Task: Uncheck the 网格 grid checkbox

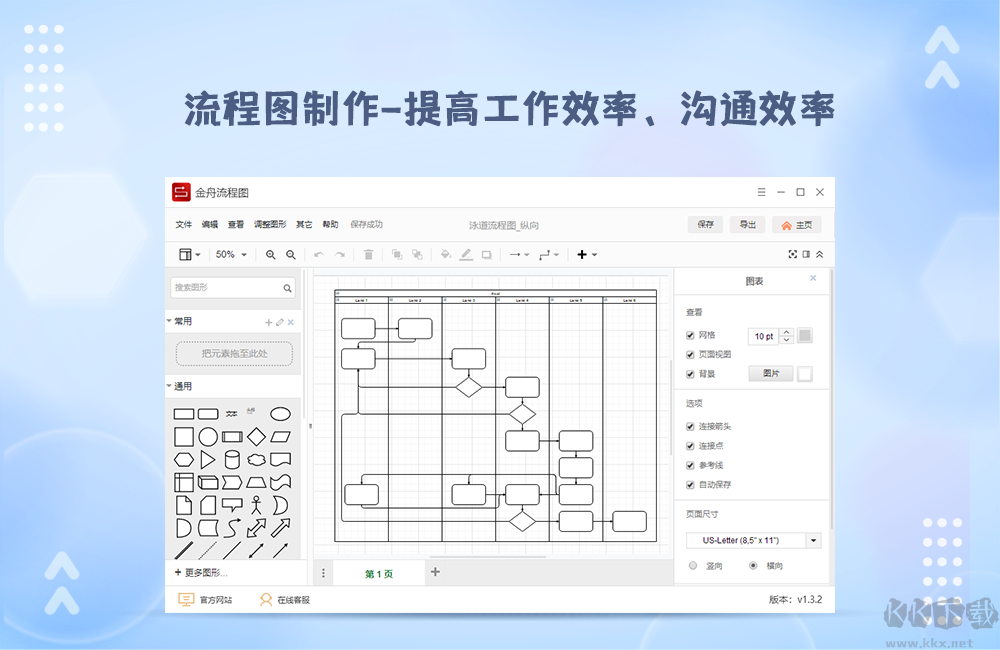Action: point(689,334)
